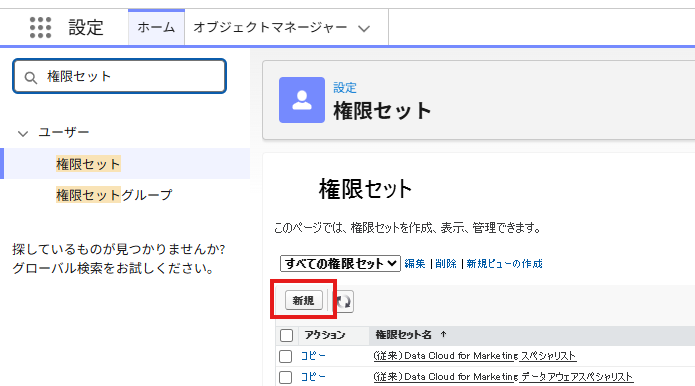The width and height of the screenshot is (695, 386).
Task: Select 権限セット in the sidebar
Action: click(88, 164)
